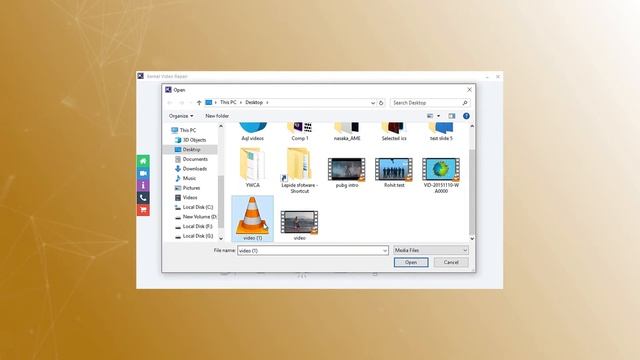Click the navigation pane scroll up arrow

(x=221, y=126)
